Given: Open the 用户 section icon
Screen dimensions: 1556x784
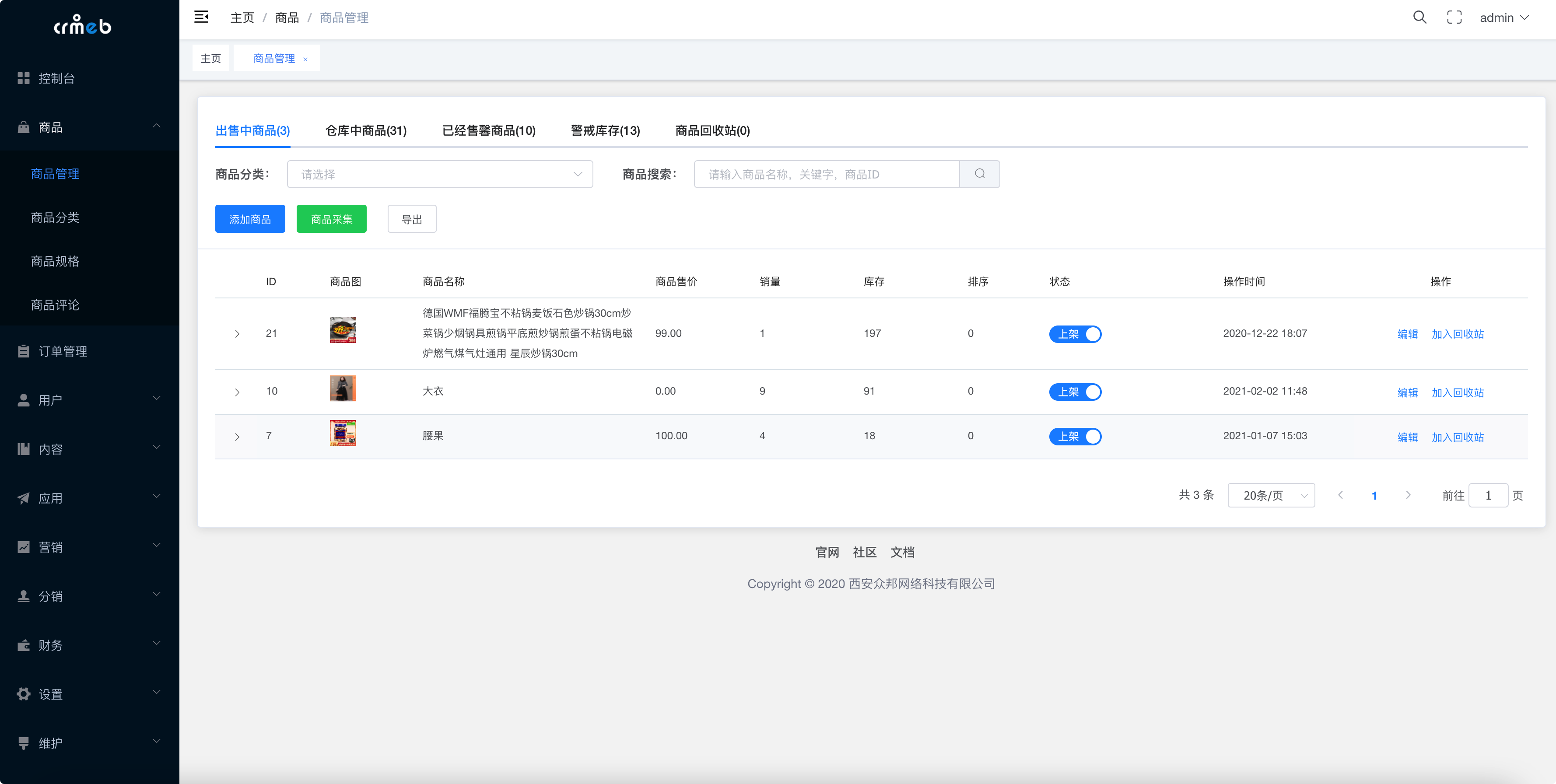Looking at the screenshot, I should tap(23, 399).
